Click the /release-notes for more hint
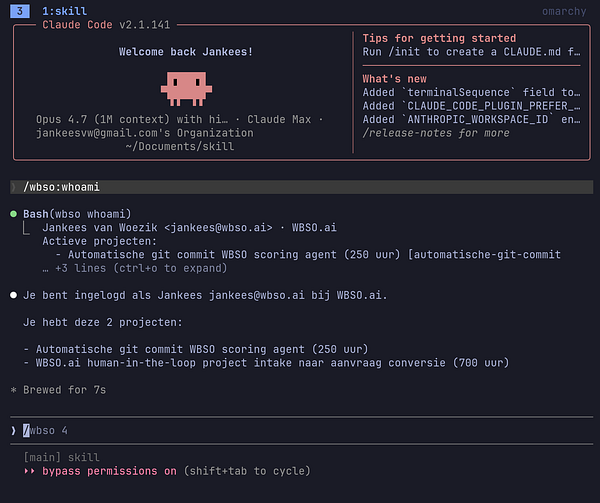This screenshot has width=600, height=503. pos(436,133)
